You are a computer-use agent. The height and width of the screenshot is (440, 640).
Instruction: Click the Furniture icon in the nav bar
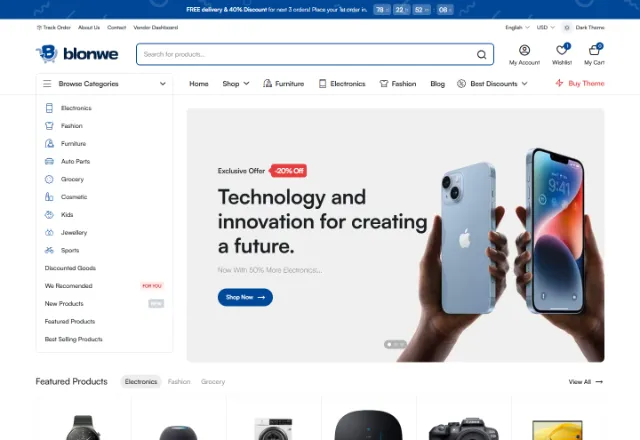(268, 84)
